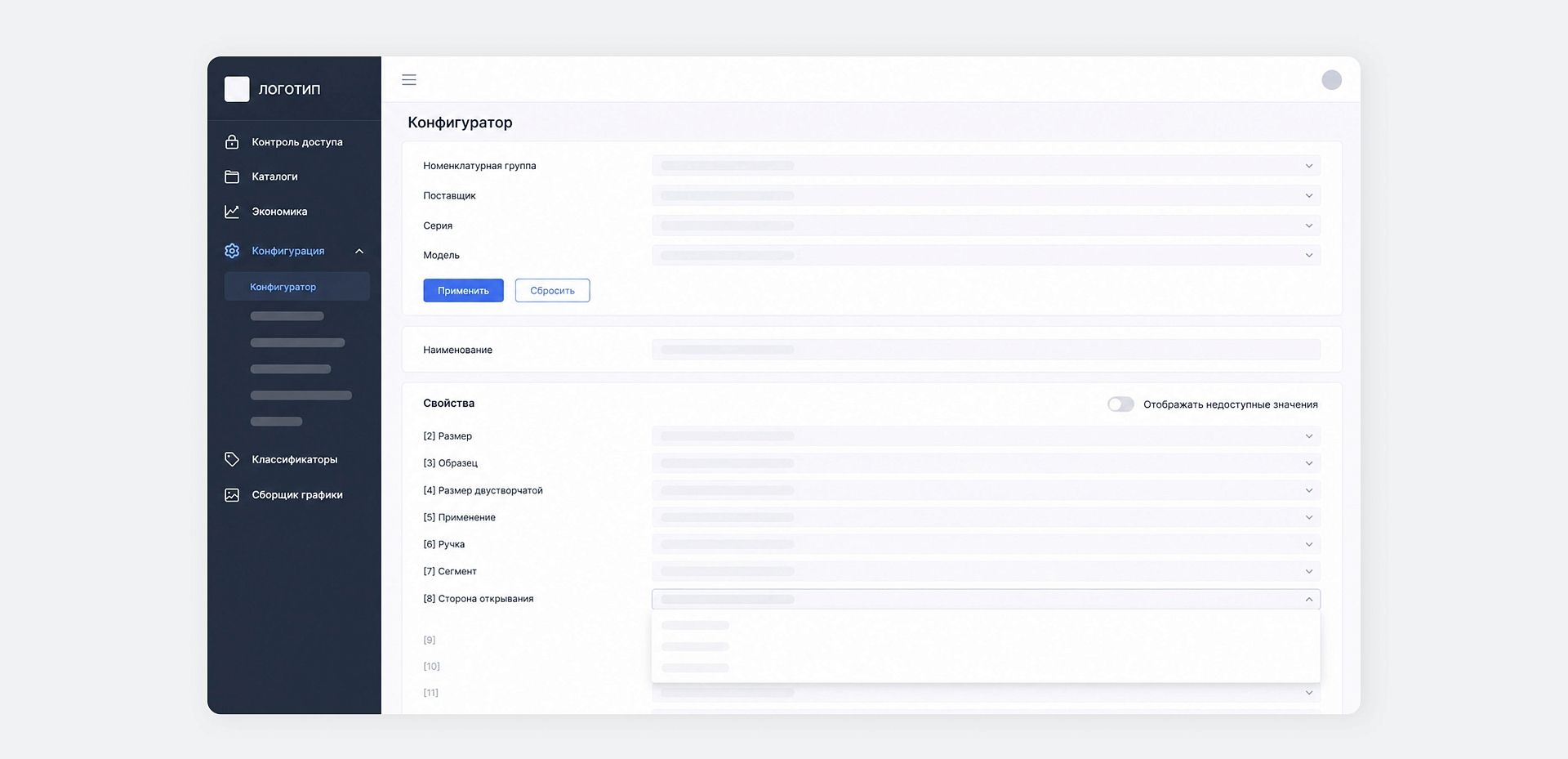Toggle Отображать недоступные значения switch
Screen dimensions: 1568x759
click(x=1120, y=404)
